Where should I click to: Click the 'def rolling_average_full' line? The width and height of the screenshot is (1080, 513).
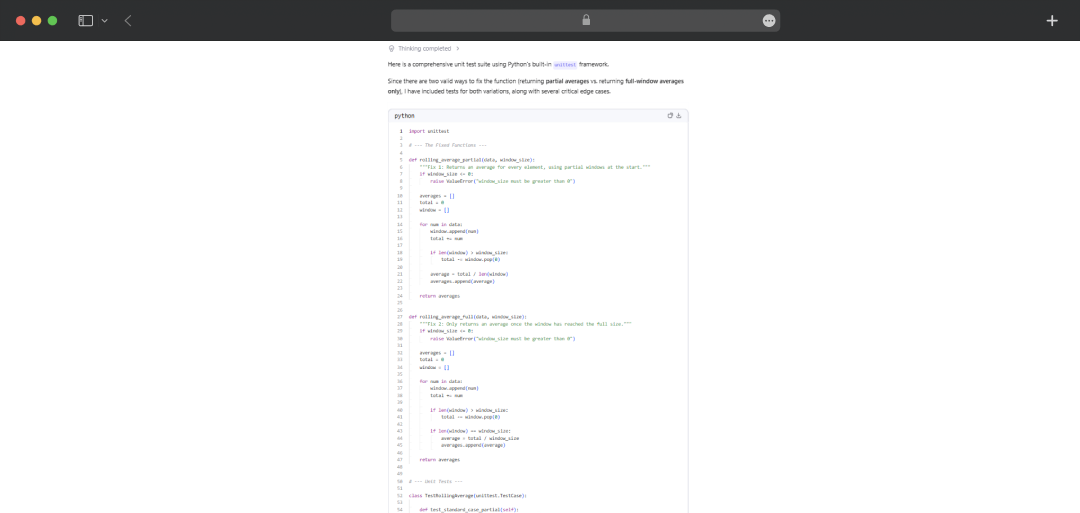[467, 317]
